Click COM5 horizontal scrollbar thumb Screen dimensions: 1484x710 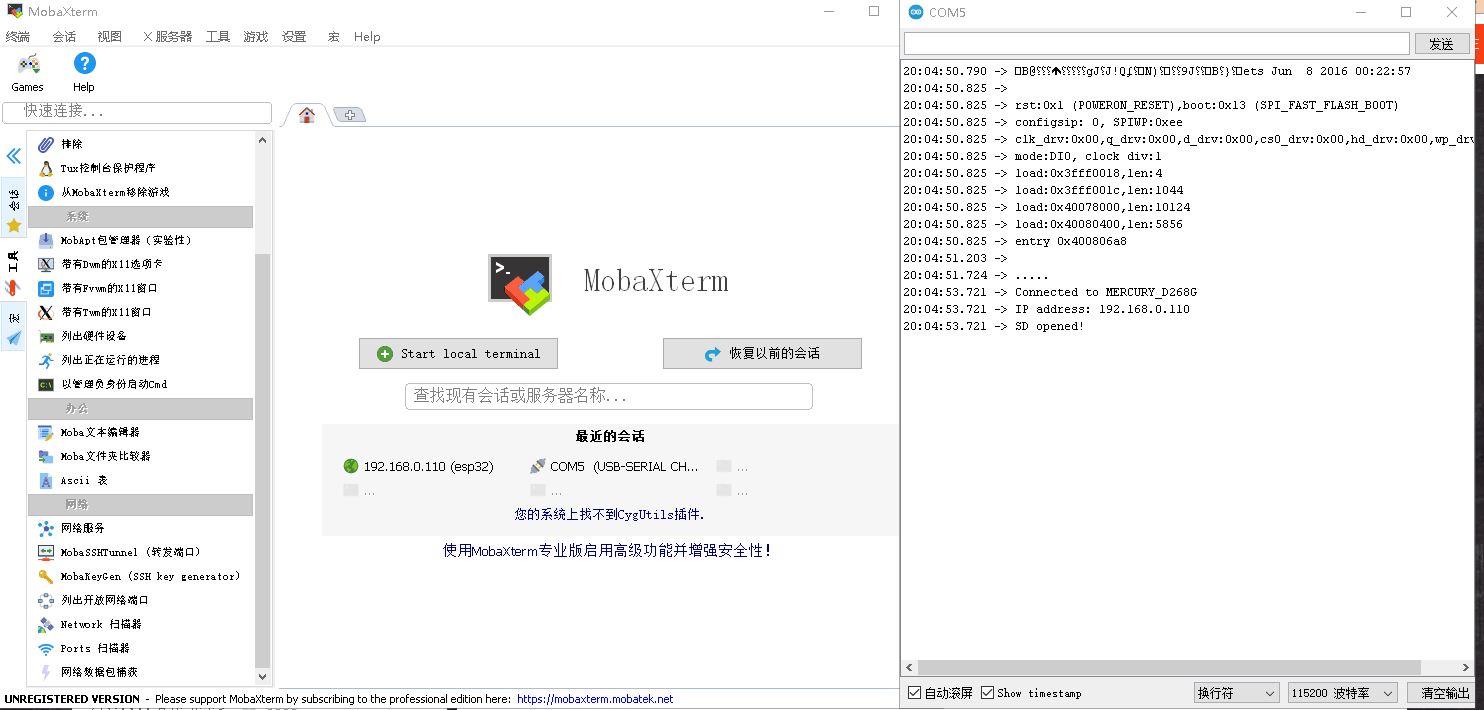(x=1169, y=667)
